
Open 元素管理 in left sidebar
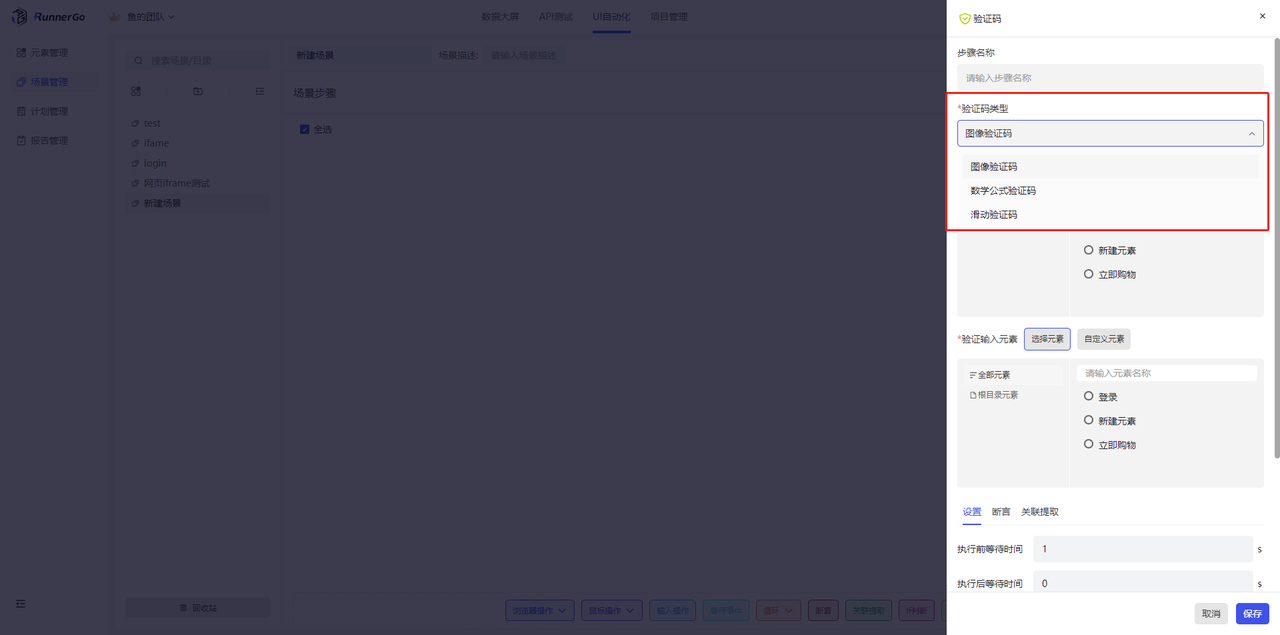pyautogui.click(x=49, y=52)
